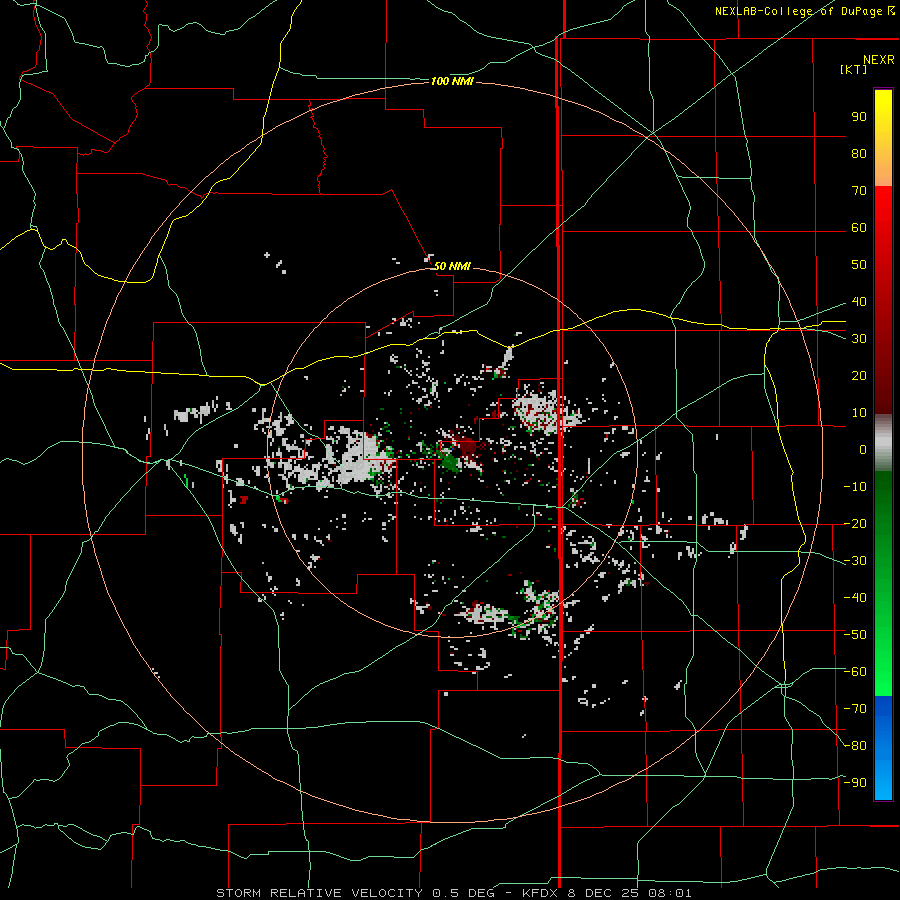This screenshot has width=900, height=900.
Task: Click the -80 value on the velocity scale
Action: (x=855, y=746)
